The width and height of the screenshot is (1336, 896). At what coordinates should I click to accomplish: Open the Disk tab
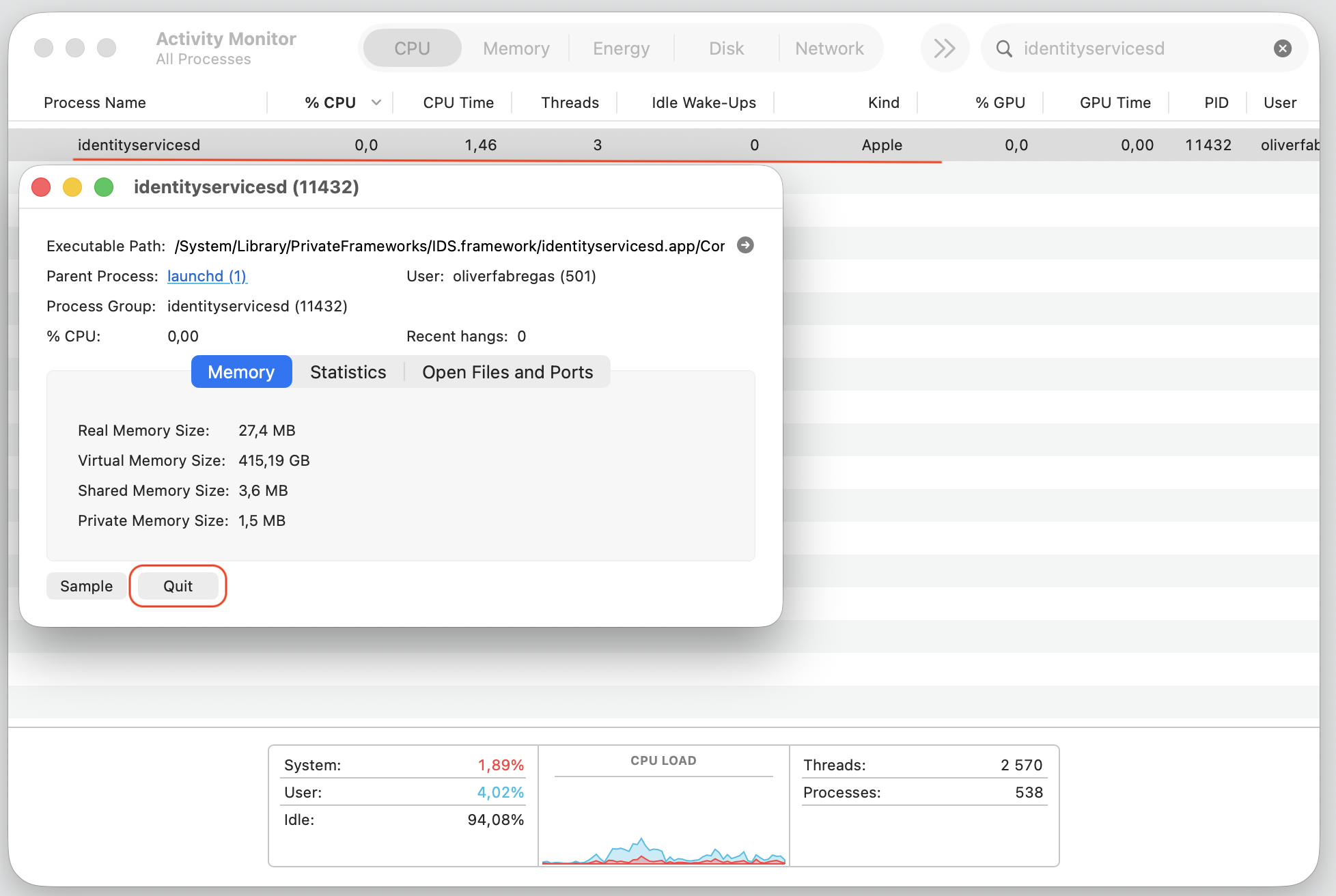726,48
